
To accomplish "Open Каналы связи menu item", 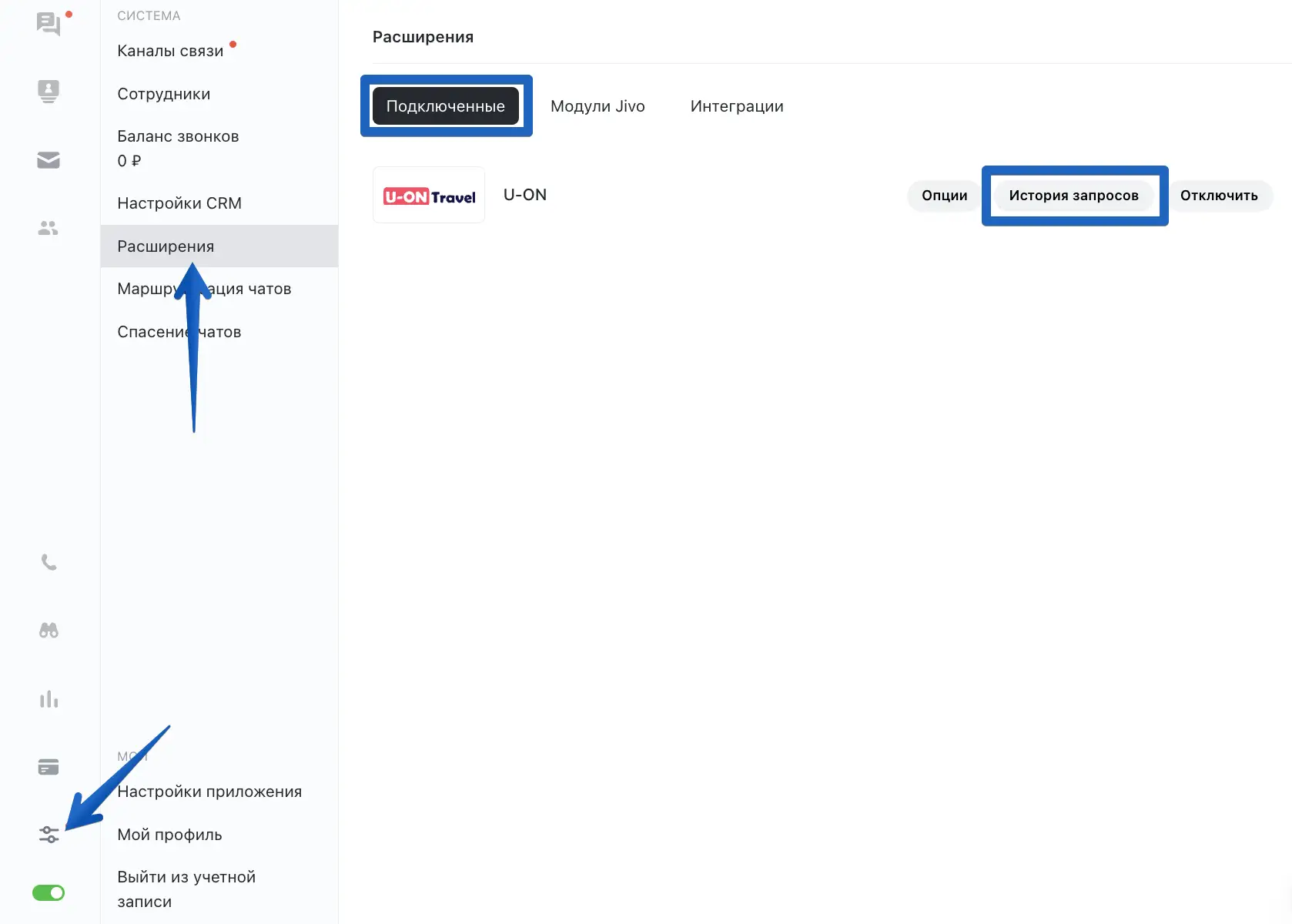I will point(170,51).
